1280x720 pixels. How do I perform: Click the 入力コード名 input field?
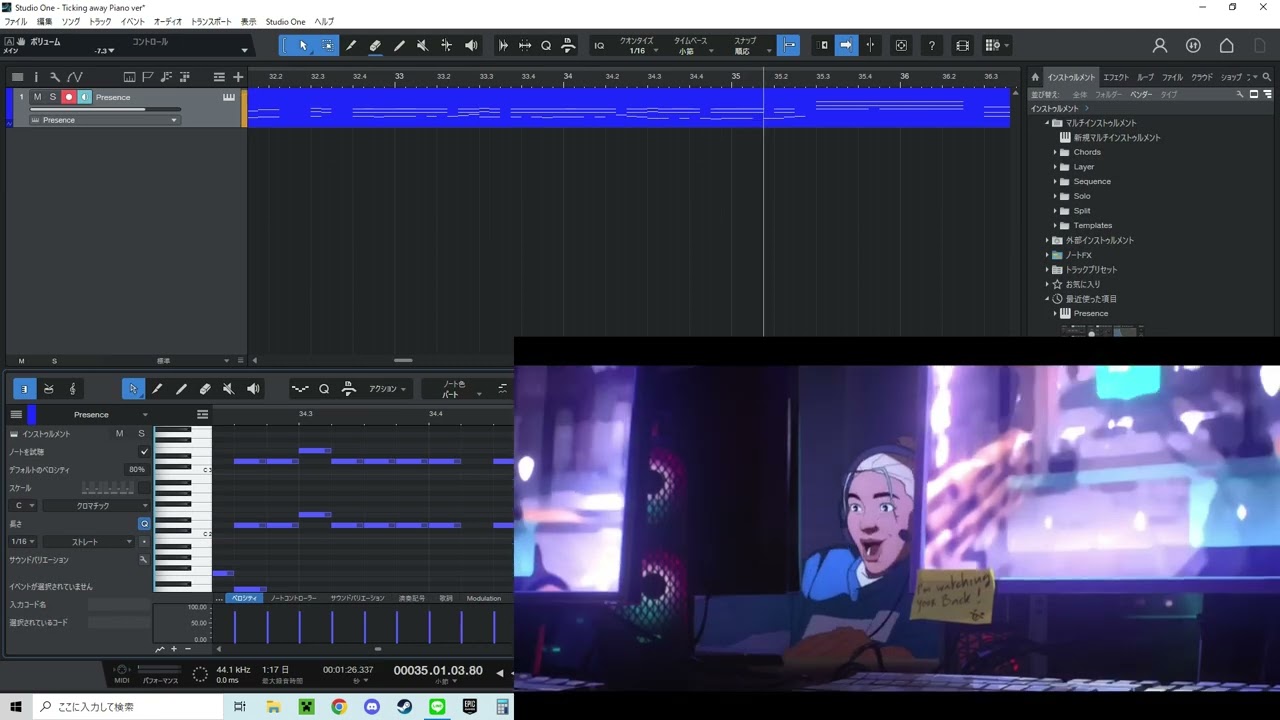point(119,605)
